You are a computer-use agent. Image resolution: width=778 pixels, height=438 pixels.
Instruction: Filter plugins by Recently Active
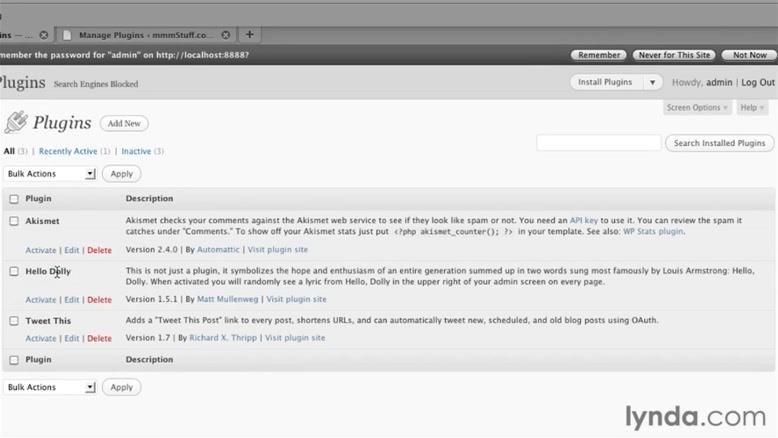click(x=68, y=152)
